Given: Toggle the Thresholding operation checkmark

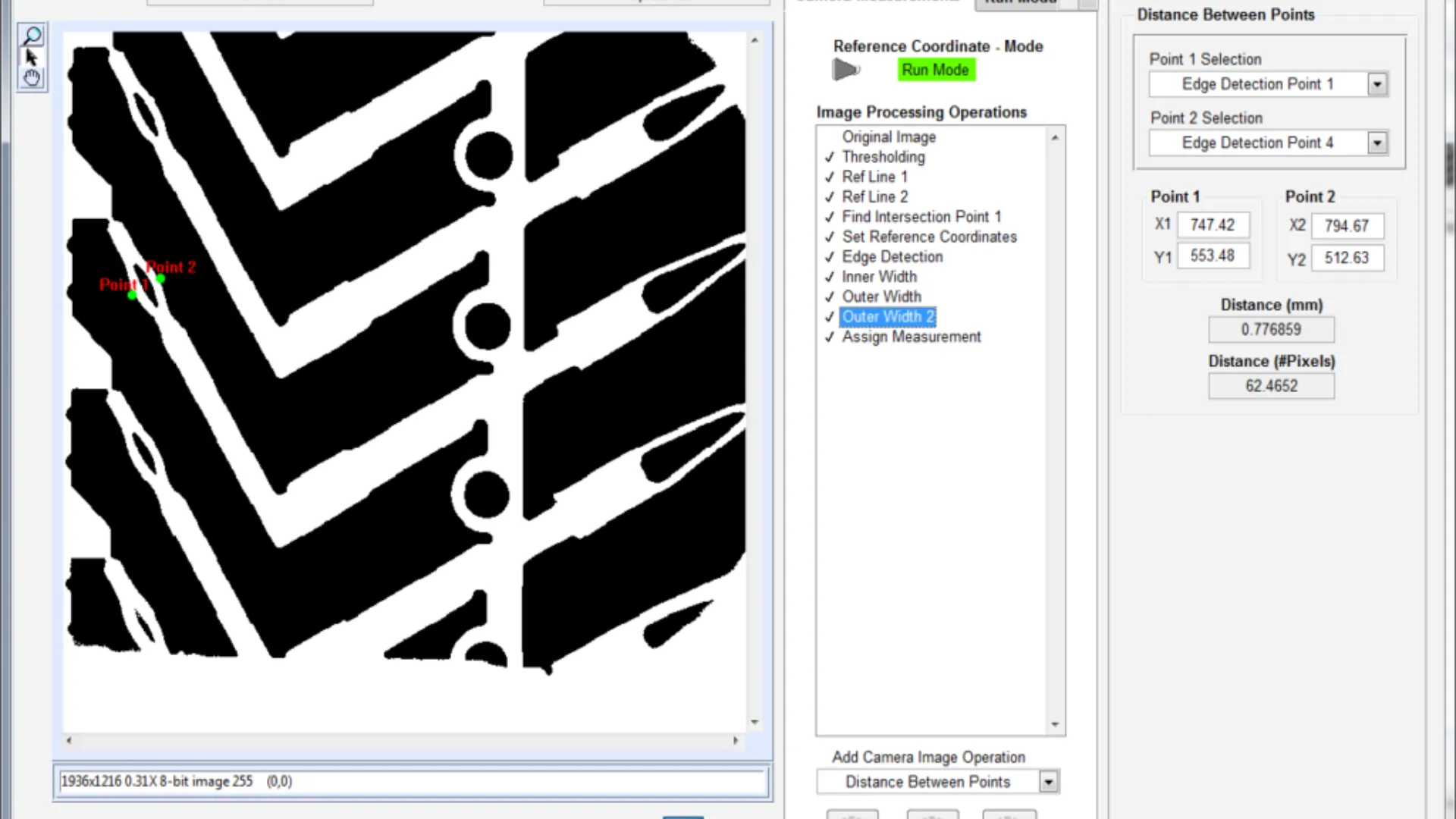Looking at the screenshot, I should (x=830, y=157).
